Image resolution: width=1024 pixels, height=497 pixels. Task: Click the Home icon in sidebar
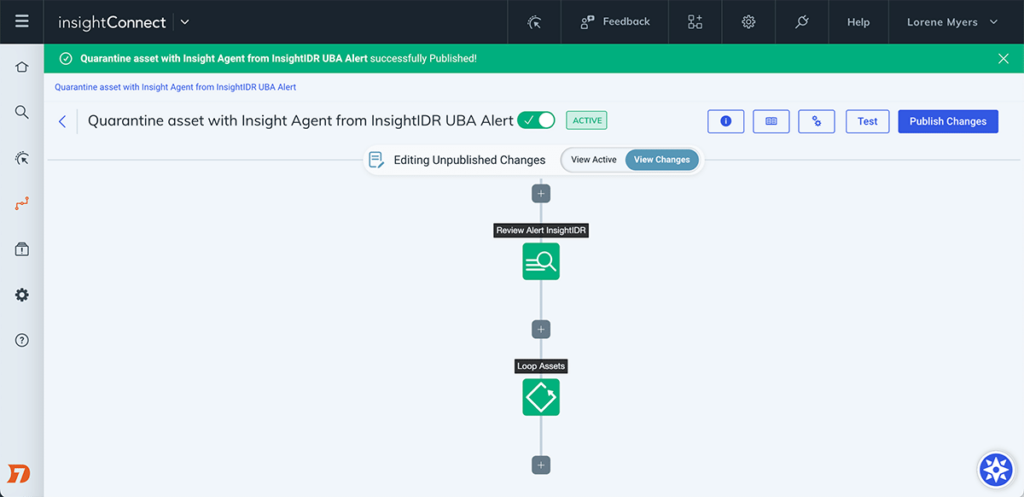22,67
